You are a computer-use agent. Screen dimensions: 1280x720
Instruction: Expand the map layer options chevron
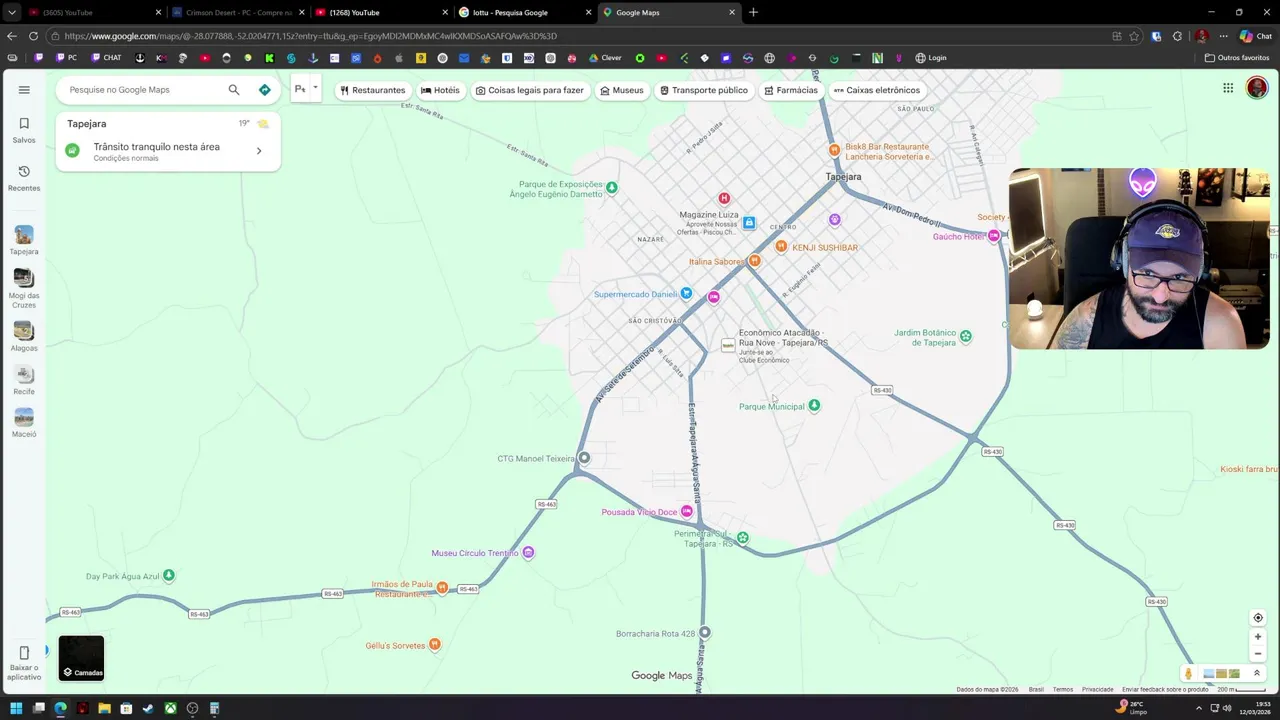tap(1257, 674)
